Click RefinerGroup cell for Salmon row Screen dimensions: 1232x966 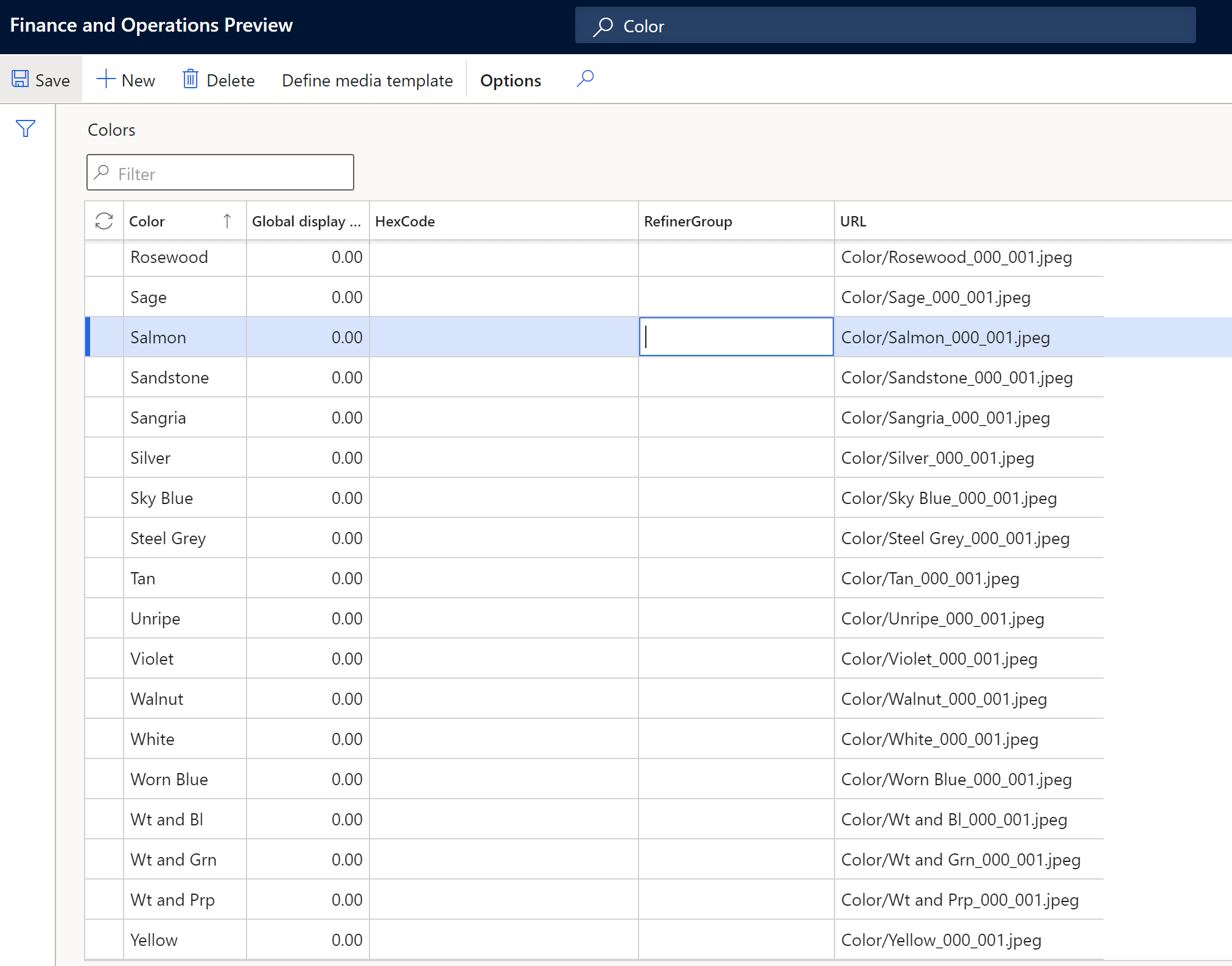(735, 337)
